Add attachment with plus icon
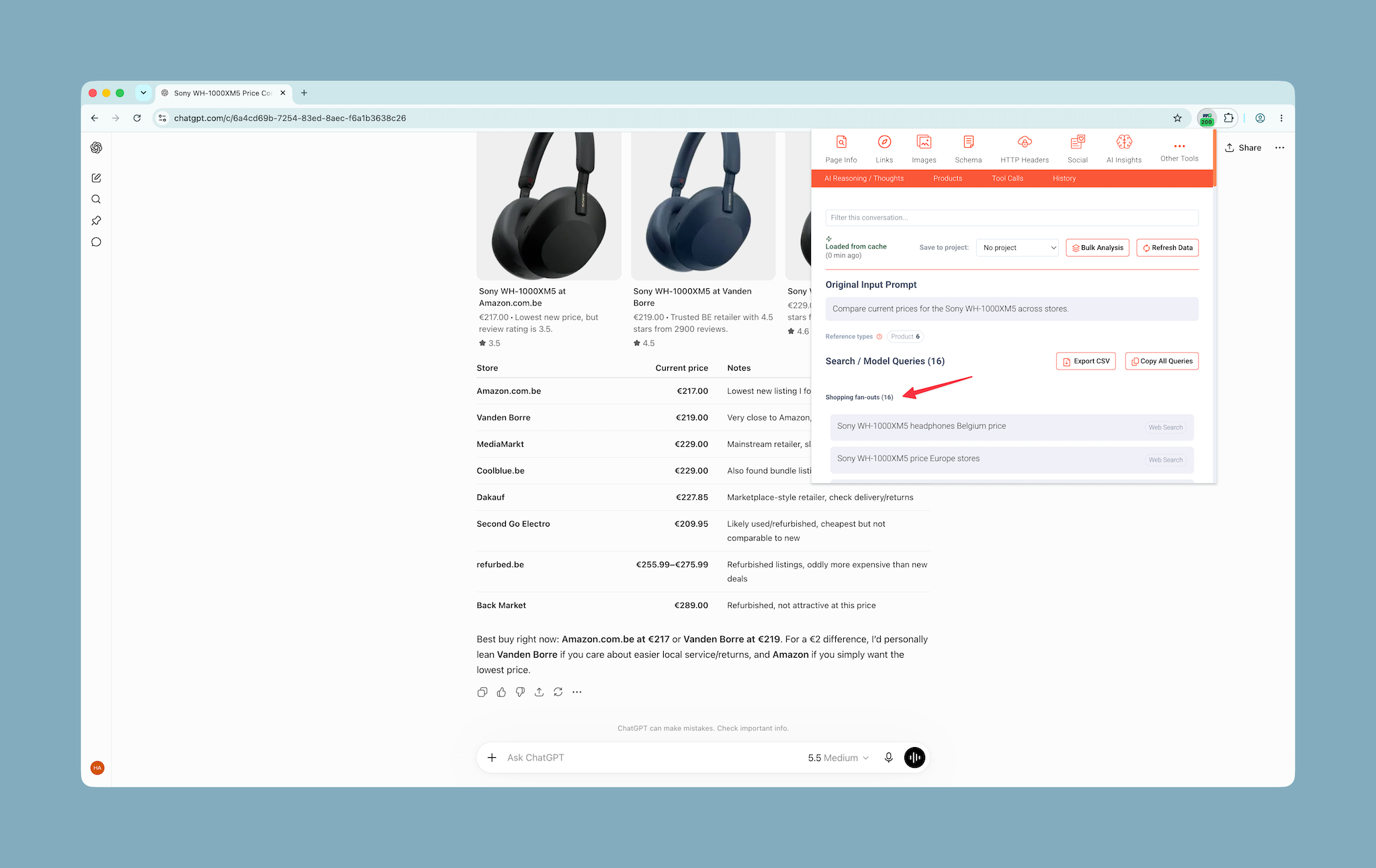 pyautogui.click(x=492, y=758)
